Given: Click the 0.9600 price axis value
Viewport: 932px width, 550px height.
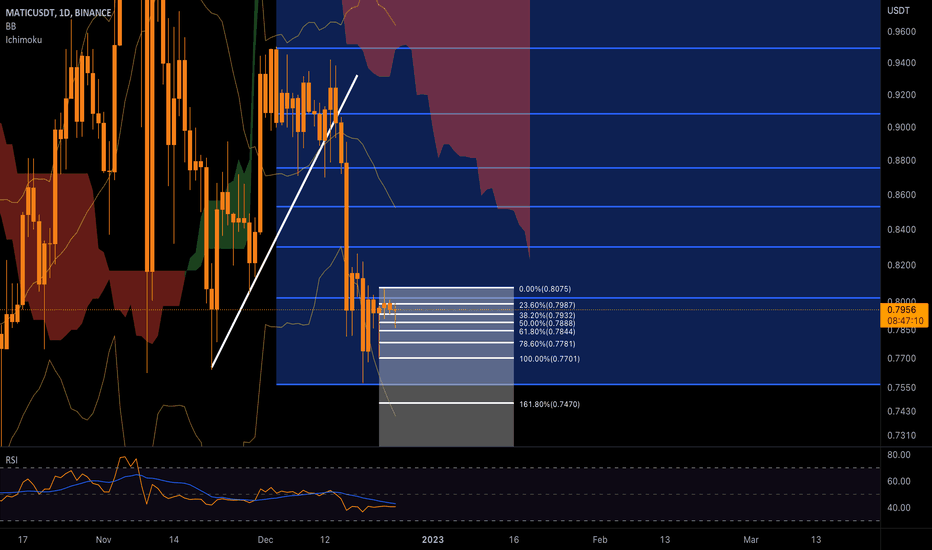Looking at the screenshot, I should pos(901,32).
